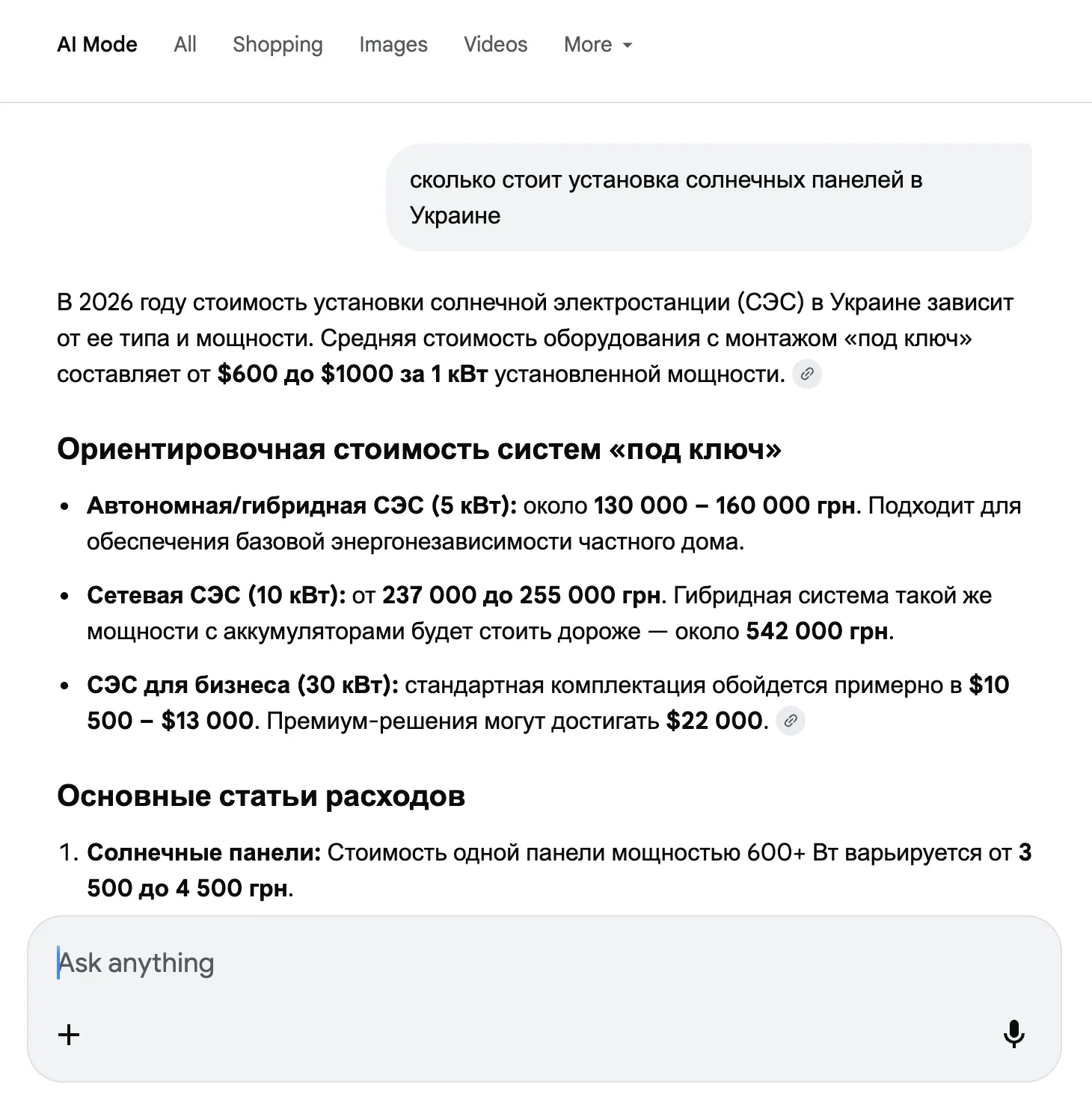Image resolution: width=1092 pixels, height=1105 pixels.
Task: Focus the Ask anything input field
Action: click(299, 963)
